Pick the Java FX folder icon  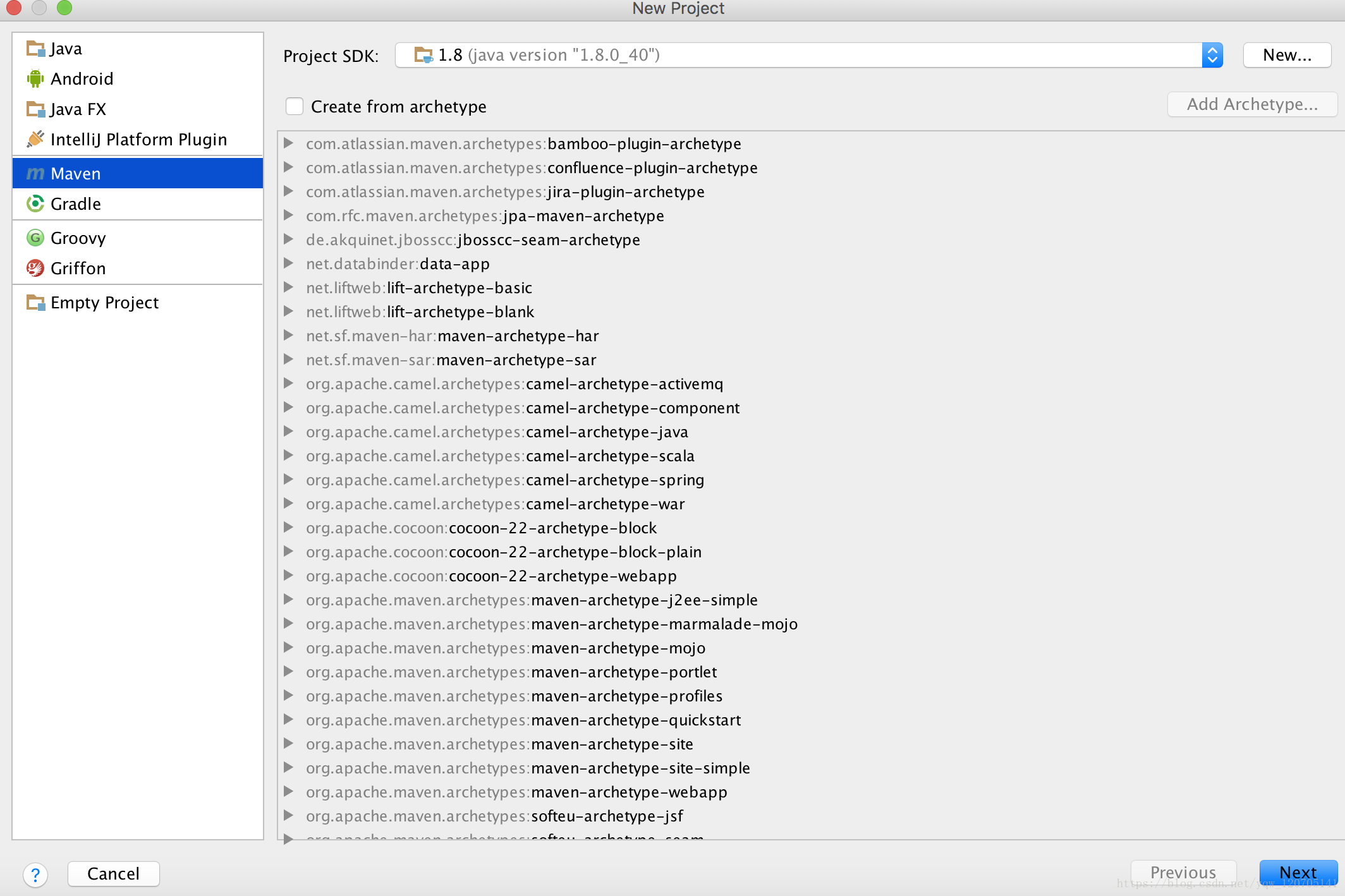35,109
